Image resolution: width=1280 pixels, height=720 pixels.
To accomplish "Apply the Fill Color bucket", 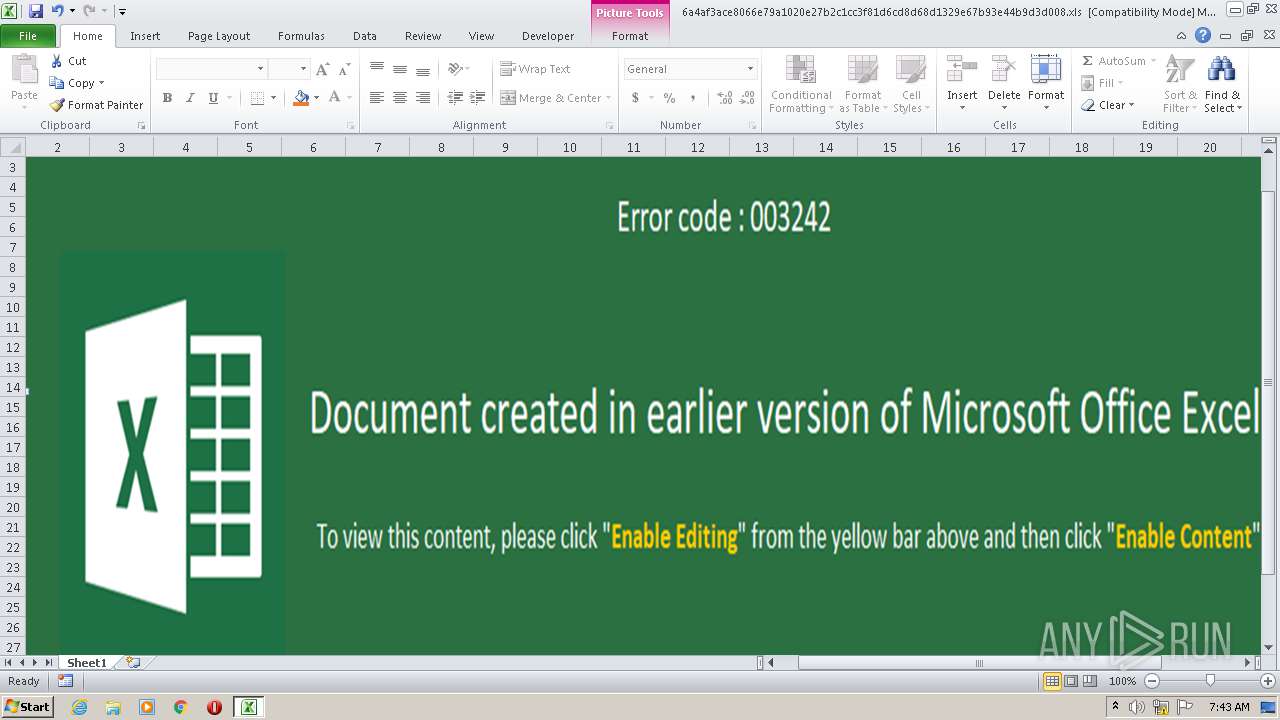I will tap(301, 98).
